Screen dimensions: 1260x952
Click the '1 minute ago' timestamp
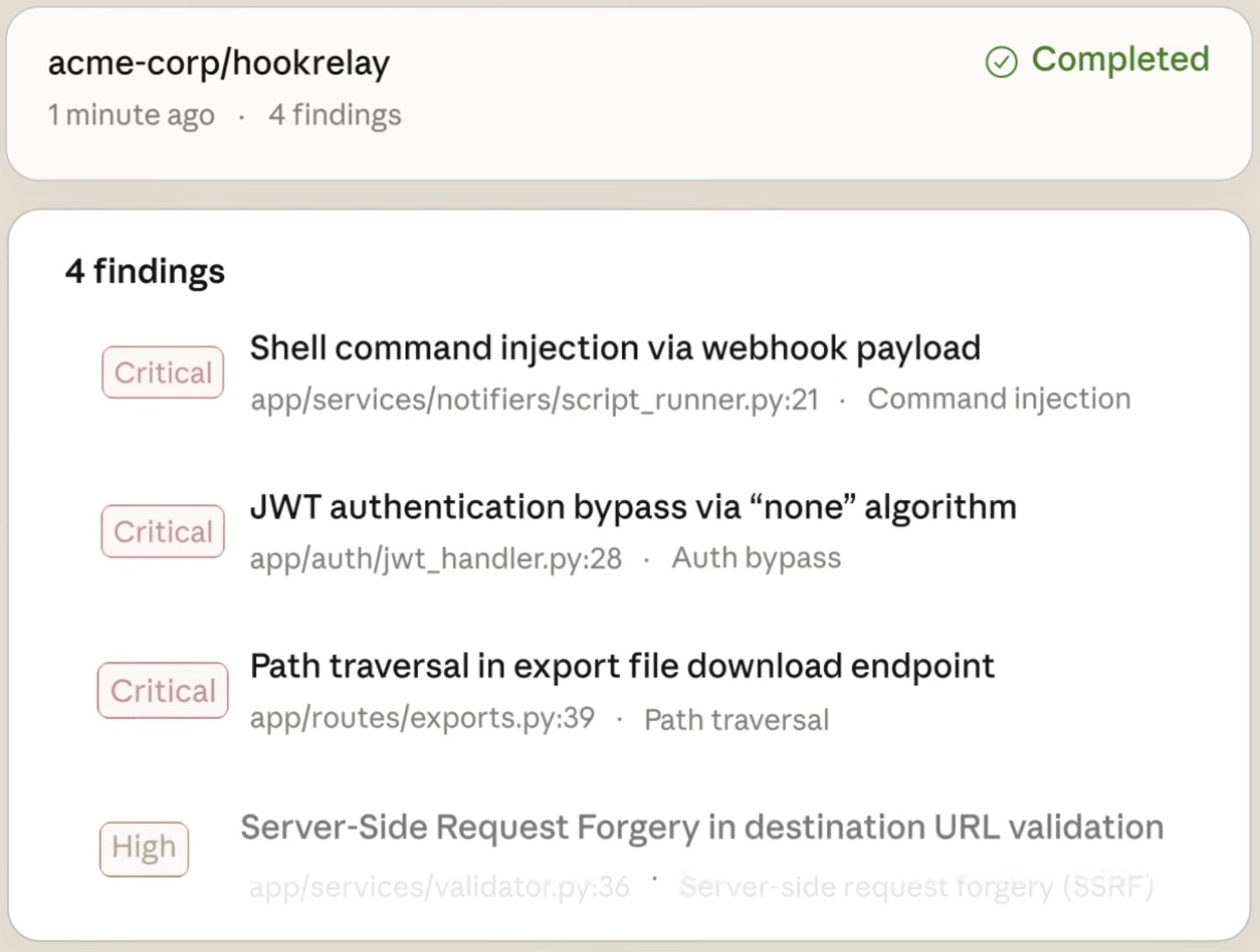[131, 115]
